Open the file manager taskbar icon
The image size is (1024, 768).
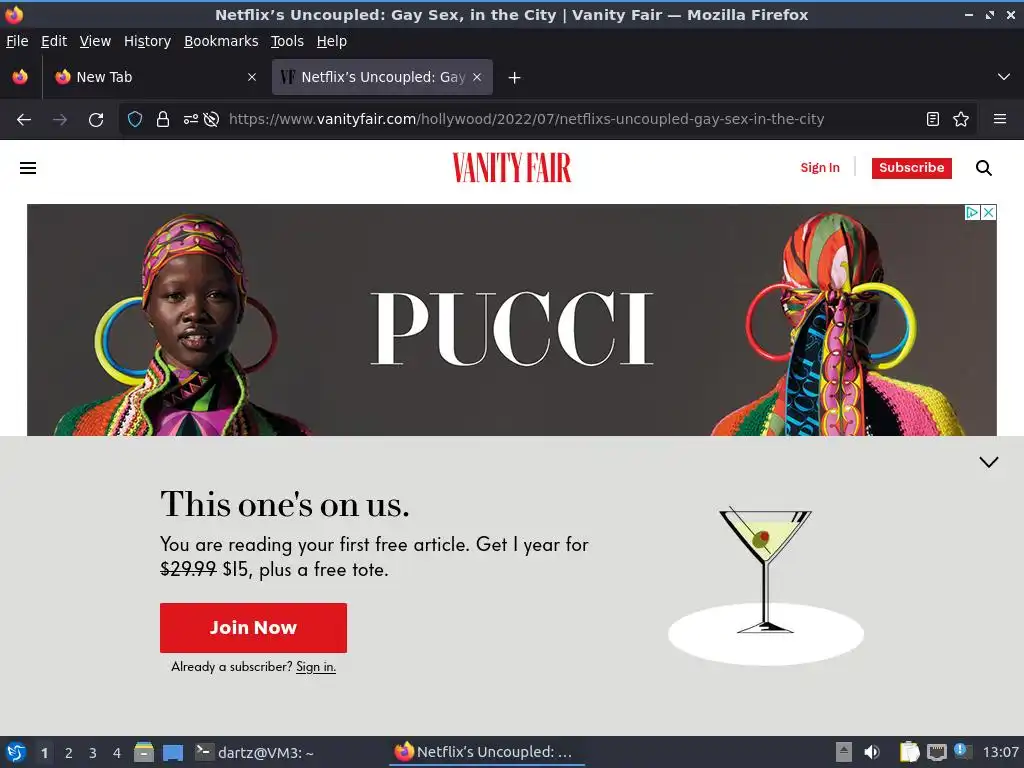144,752
